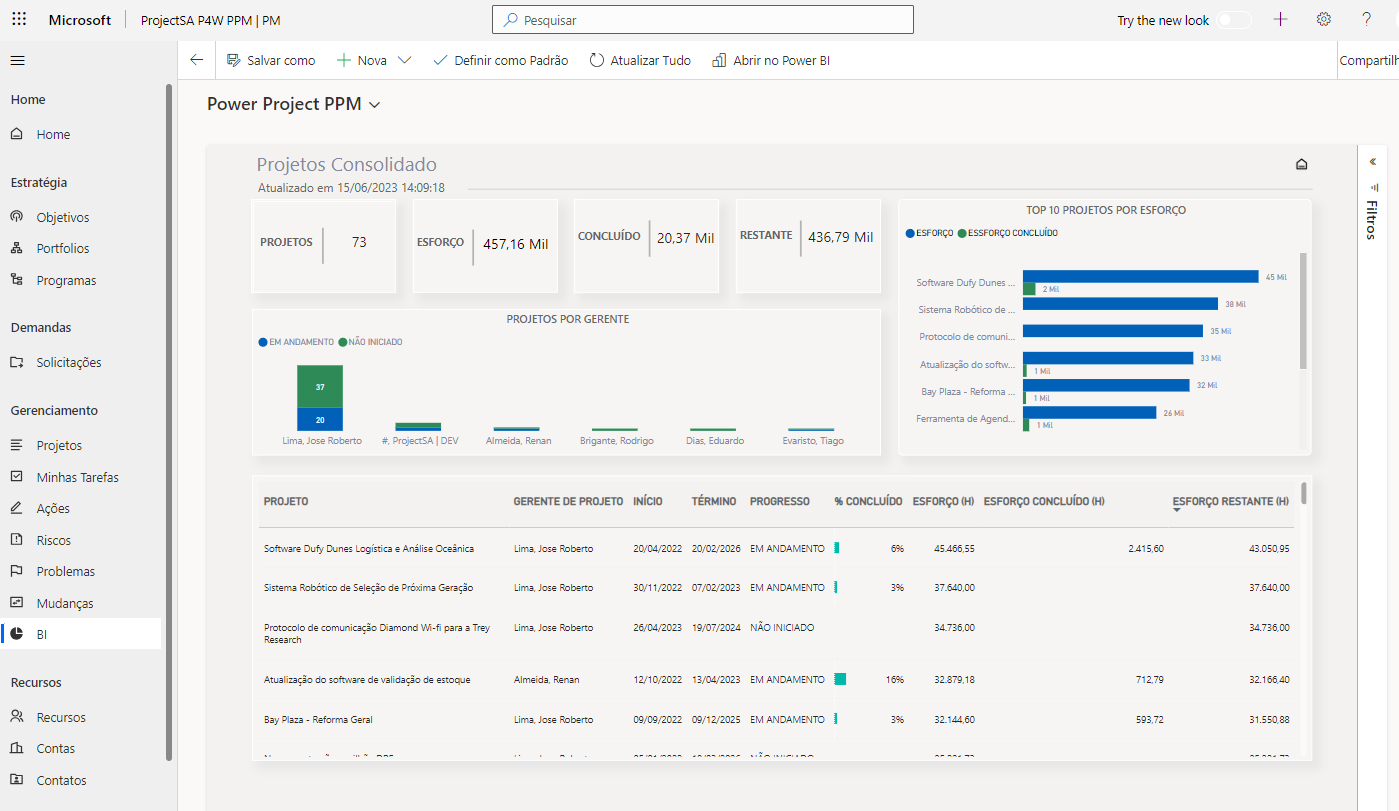Toggle the hamburger navigation menu icon
The image size is (1399, 811).
[x=17, y=61]
